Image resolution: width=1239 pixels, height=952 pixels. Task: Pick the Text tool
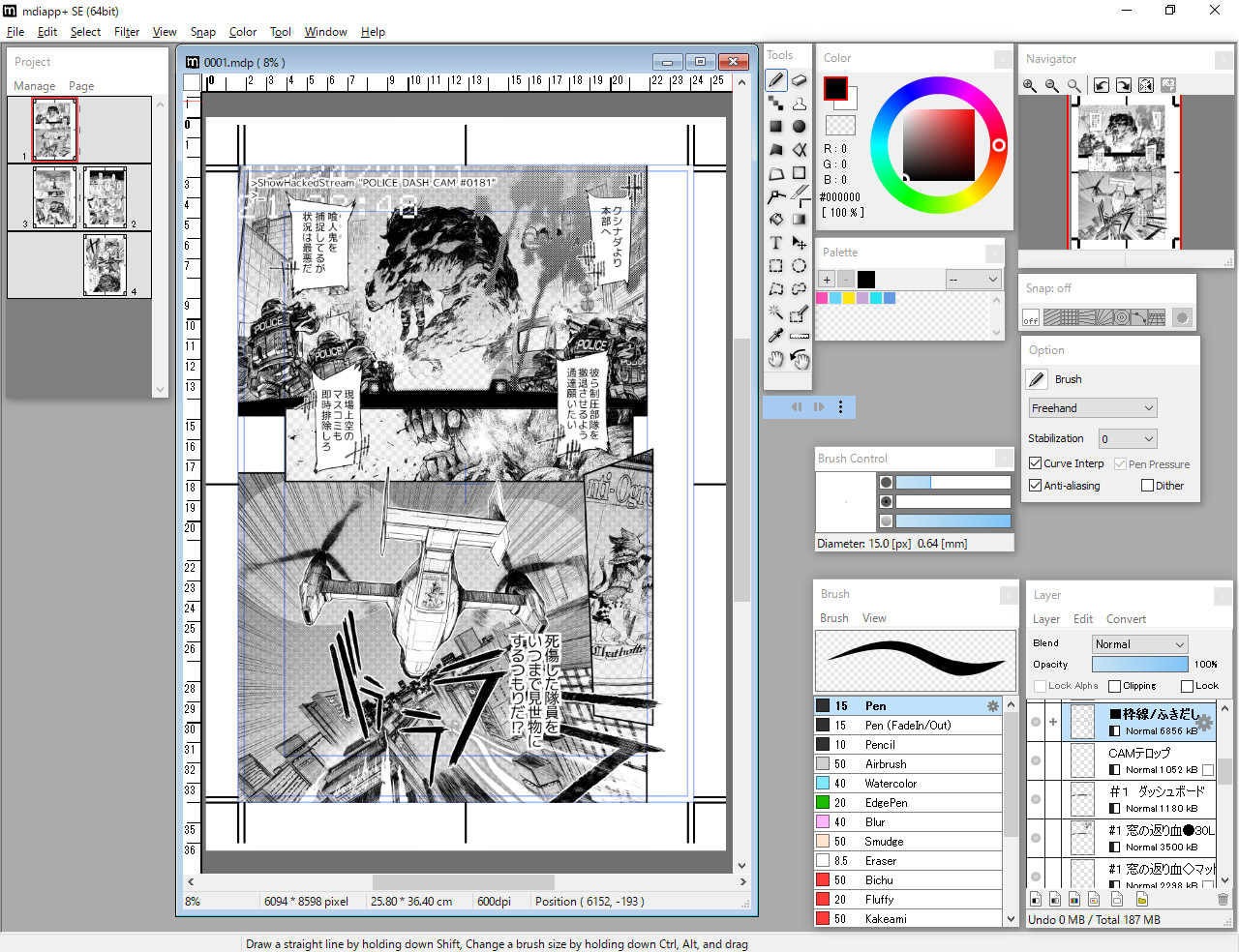coord(775,243)
